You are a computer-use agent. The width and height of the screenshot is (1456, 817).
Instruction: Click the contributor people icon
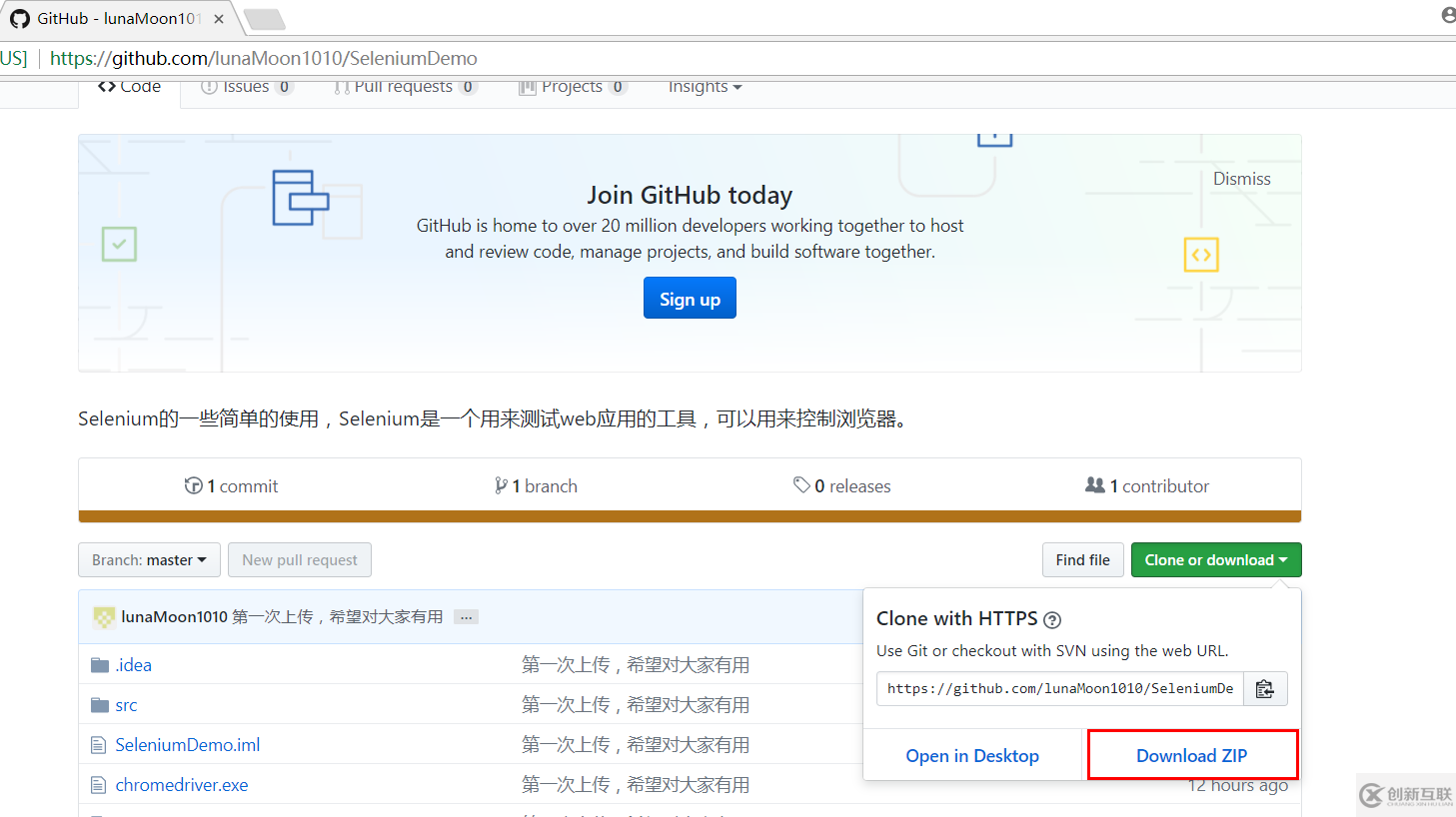(x=1095, y=484)
